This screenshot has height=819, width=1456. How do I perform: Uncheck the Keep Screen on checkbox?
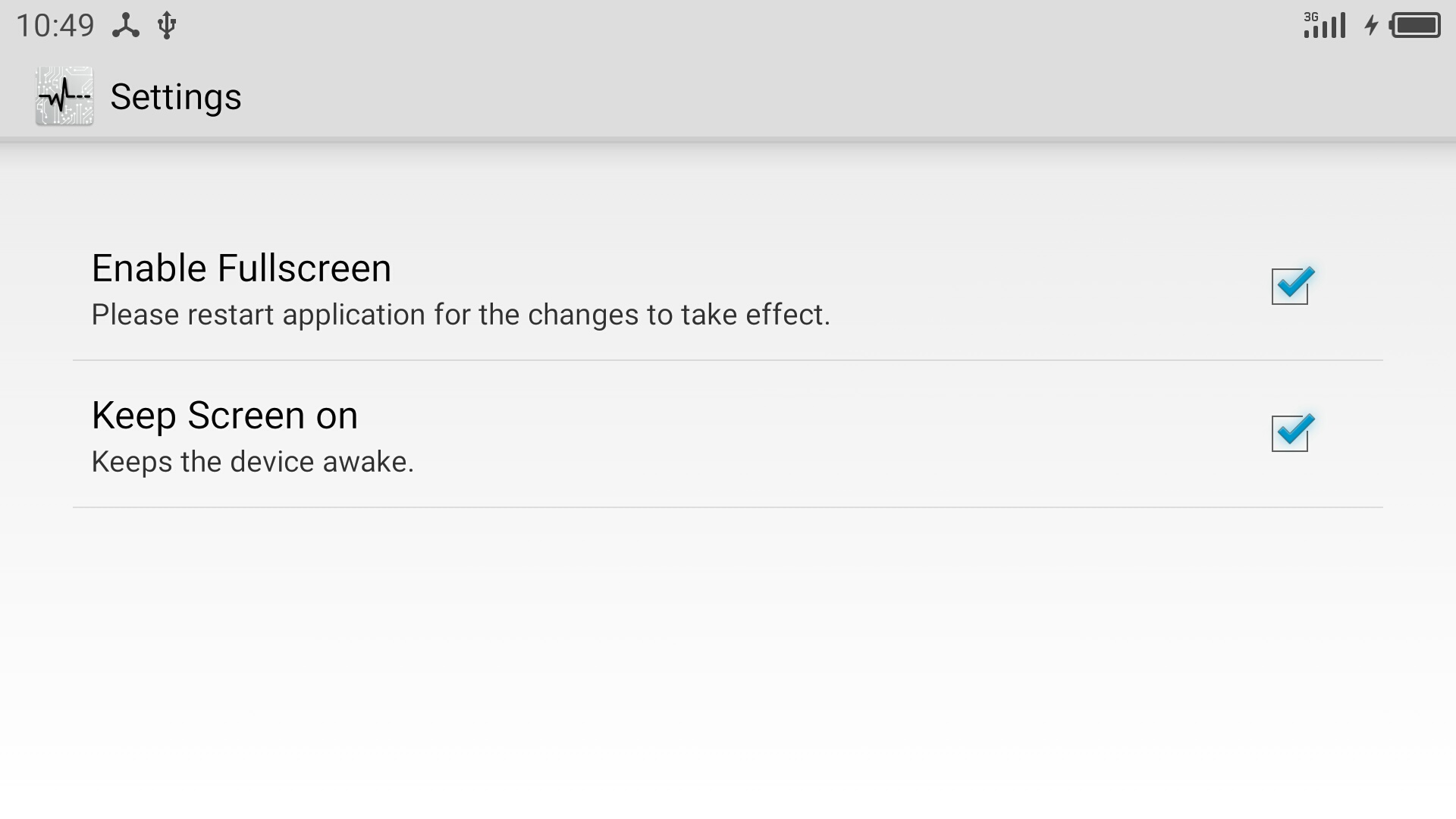pos(1291,433)
